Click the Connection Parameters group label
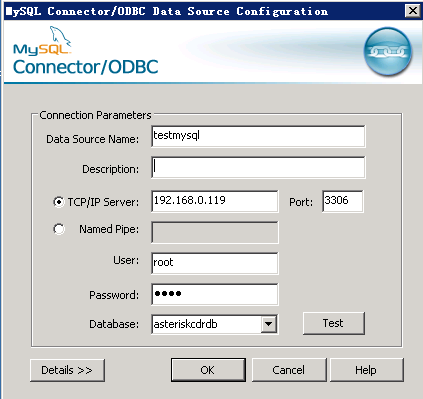Viewport: 423px width, 399px height. pos(95,115)
